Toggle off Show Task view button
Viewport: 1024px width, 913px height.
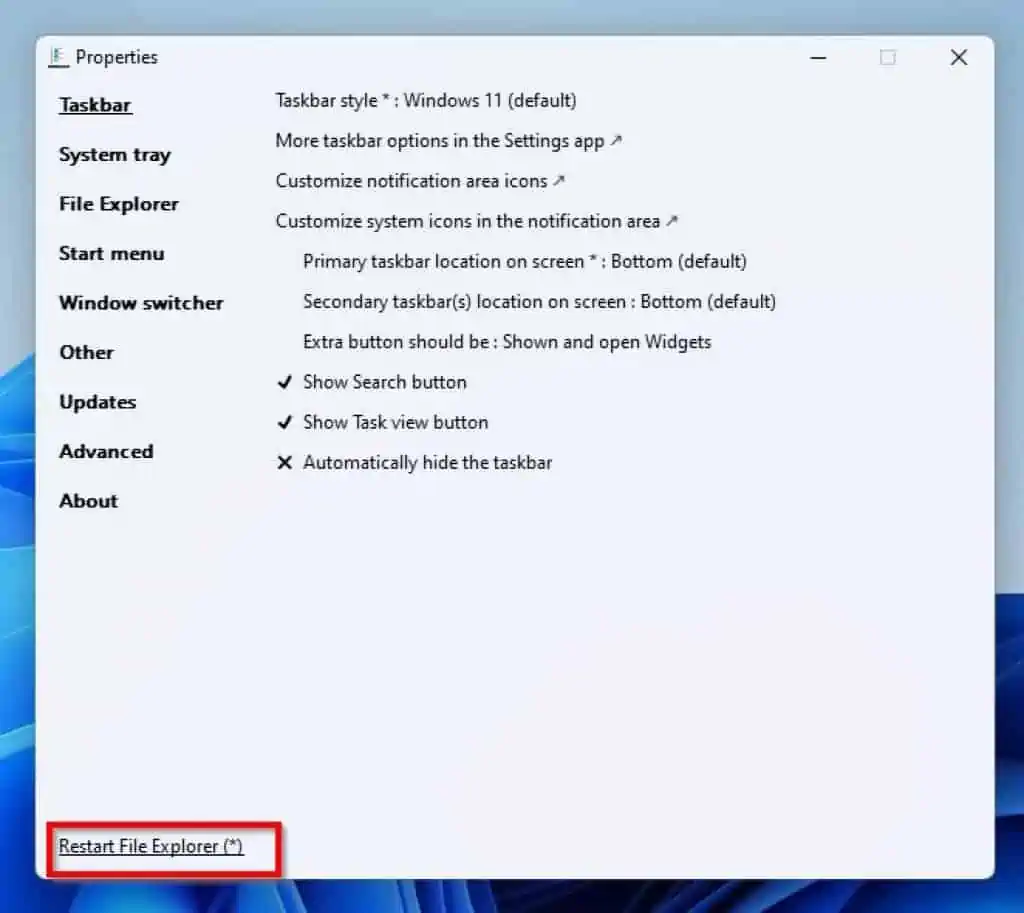pos(395,422)
